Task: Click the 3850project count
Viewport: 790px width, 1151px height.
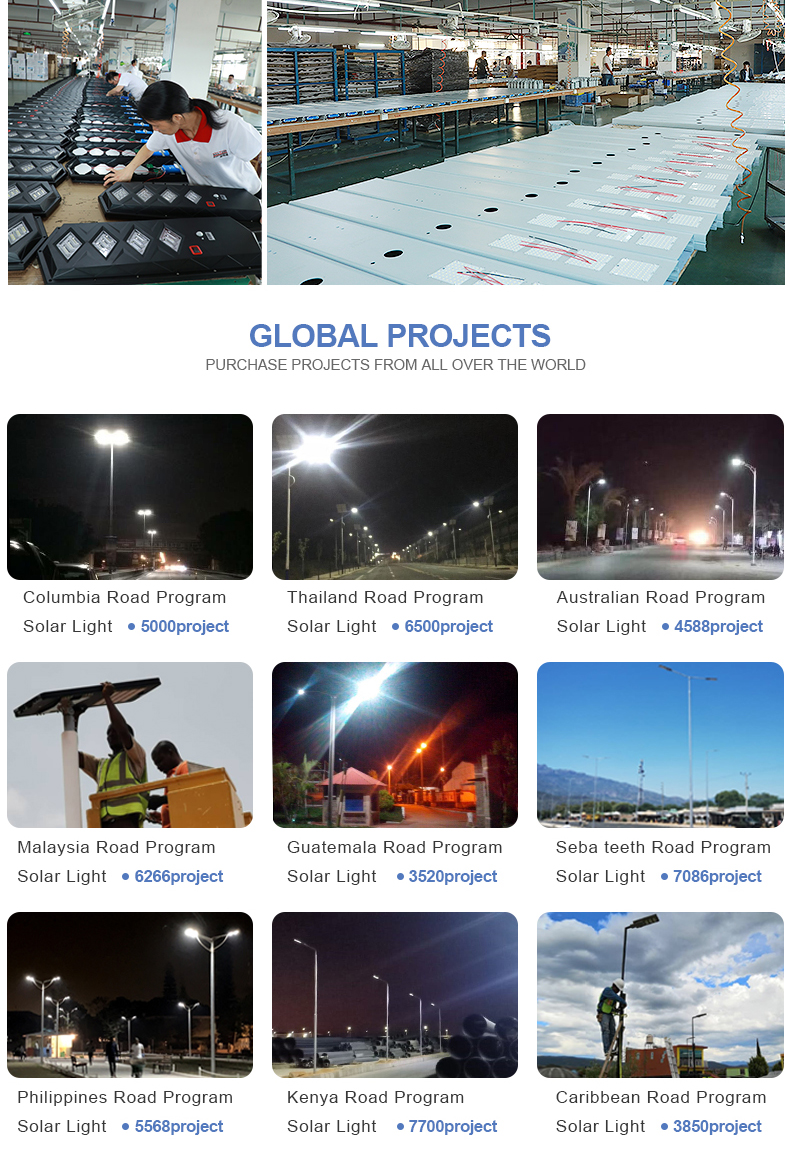Action: [717, 1126]
